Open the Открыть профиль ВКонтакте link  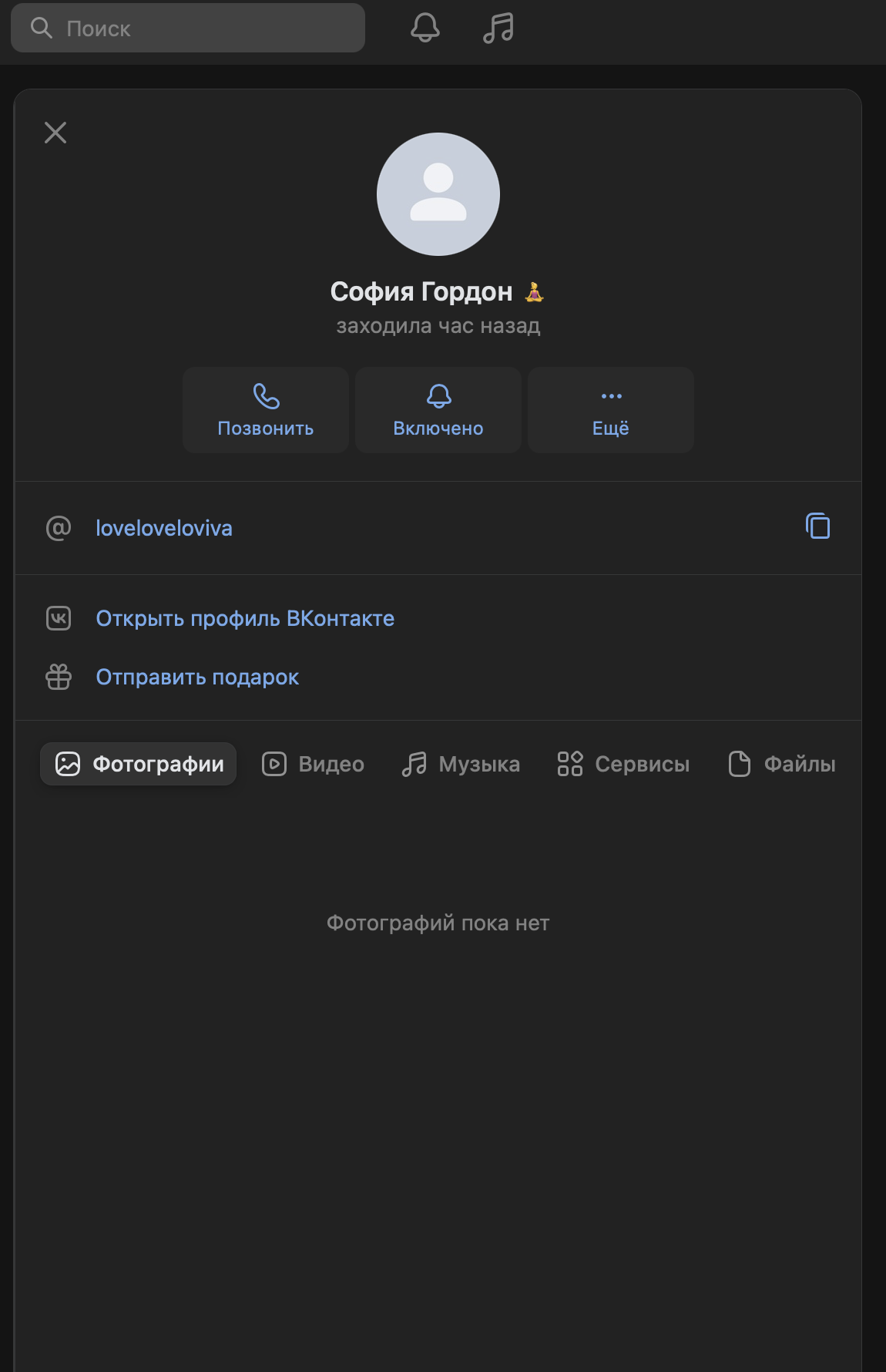tap(245, 618)
